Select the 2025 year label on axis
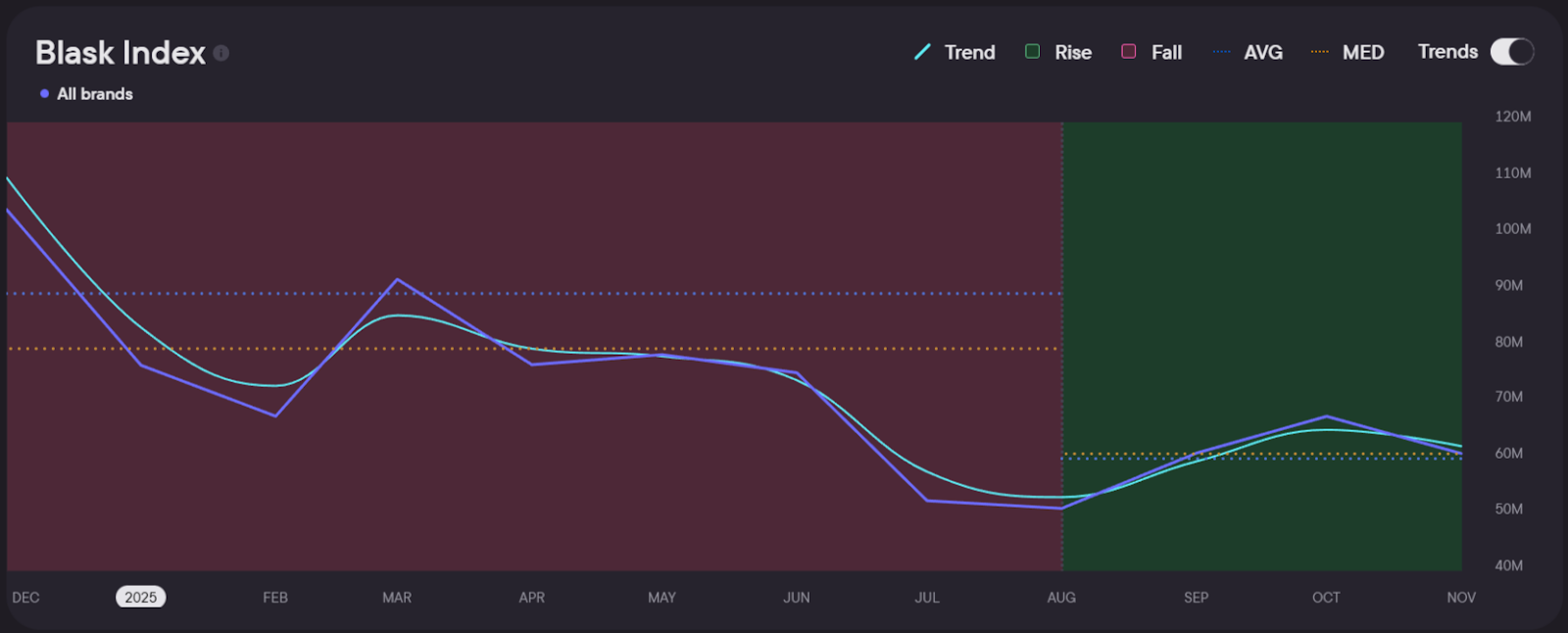This screenshot has width=1568, height=633. coord(140,597)
